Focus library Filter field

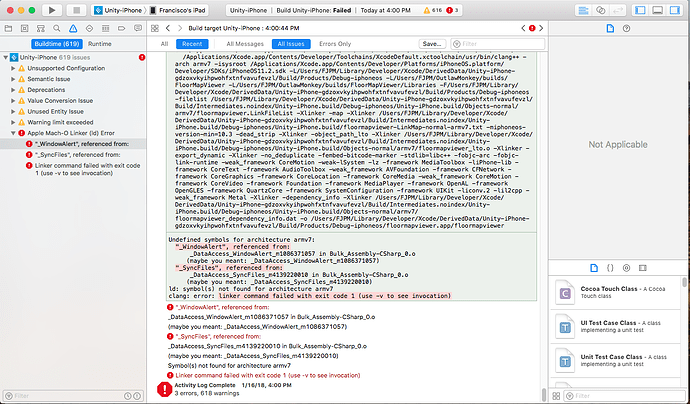pos(624,396)
